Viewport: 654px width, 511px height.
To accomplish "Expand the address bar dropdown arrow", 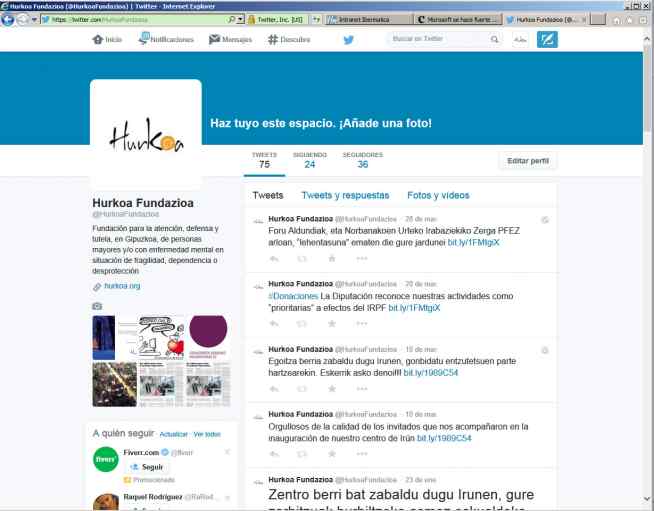I will click(241, 20).
